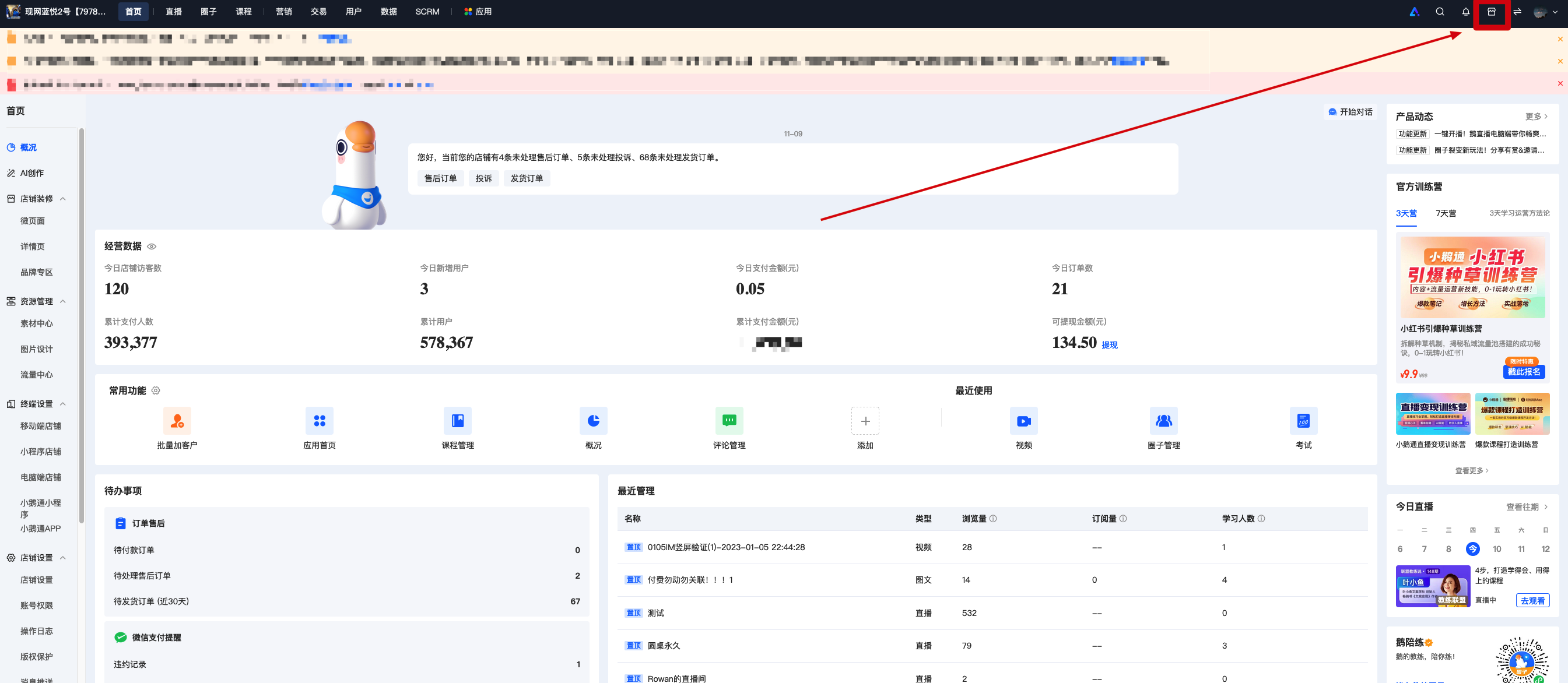
Task: Click the switch arrows icon in top bar
Action: [1517, 12]
